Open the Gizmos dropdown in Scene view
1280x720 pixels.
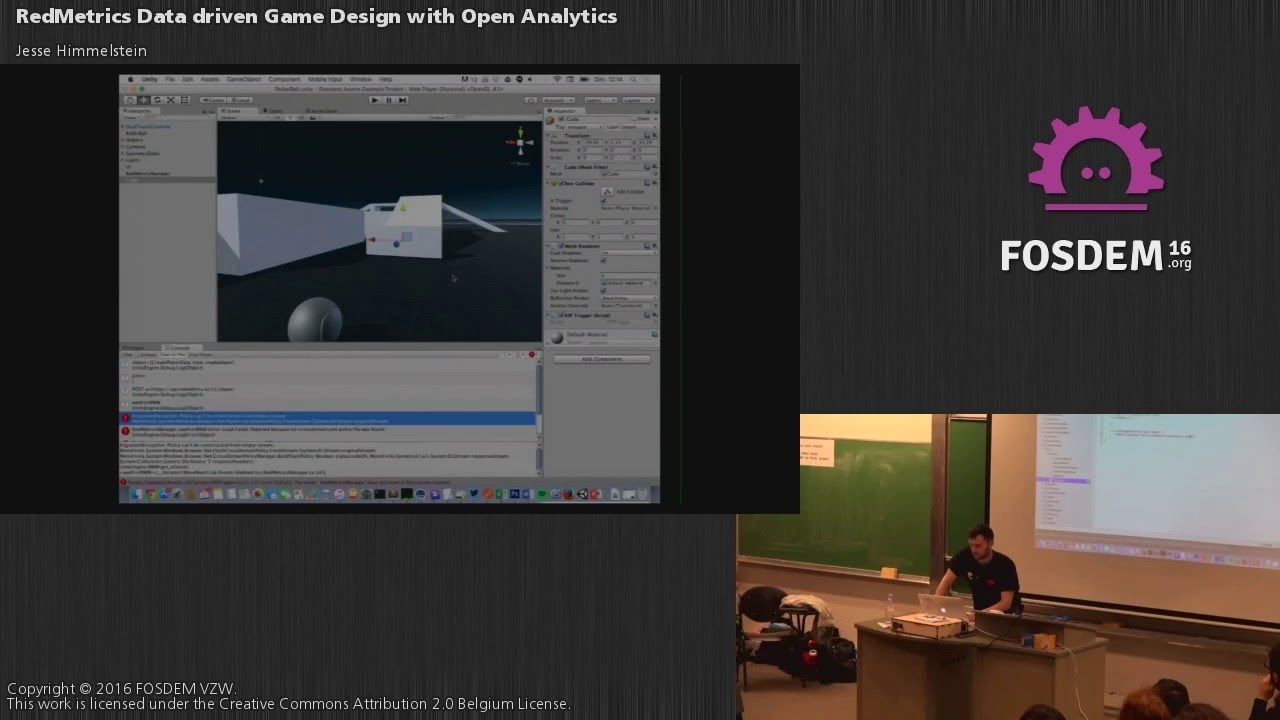[x=439, y=118]
